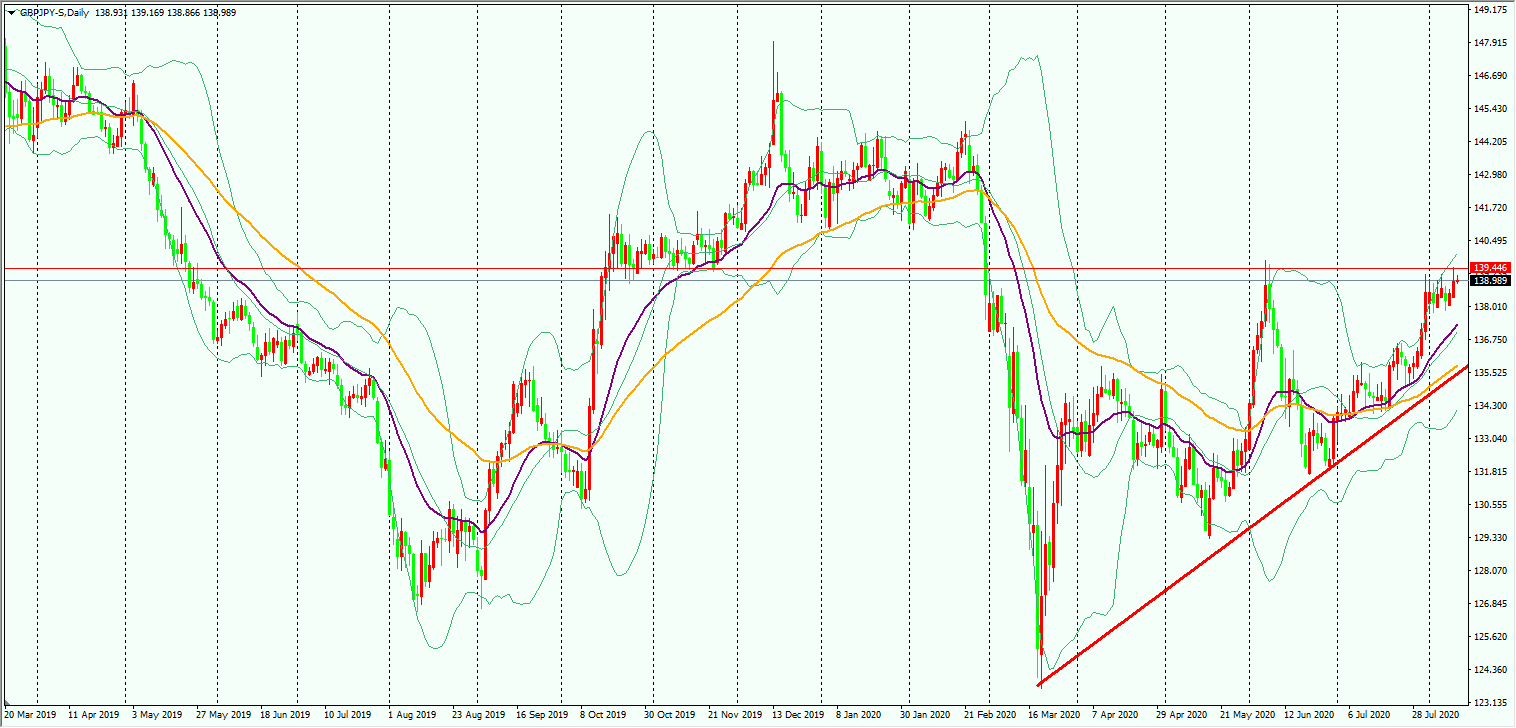Click the 16 Mar 2020 date label
This screenshot has height=728, width=1516.
(x=1053, y=715)
